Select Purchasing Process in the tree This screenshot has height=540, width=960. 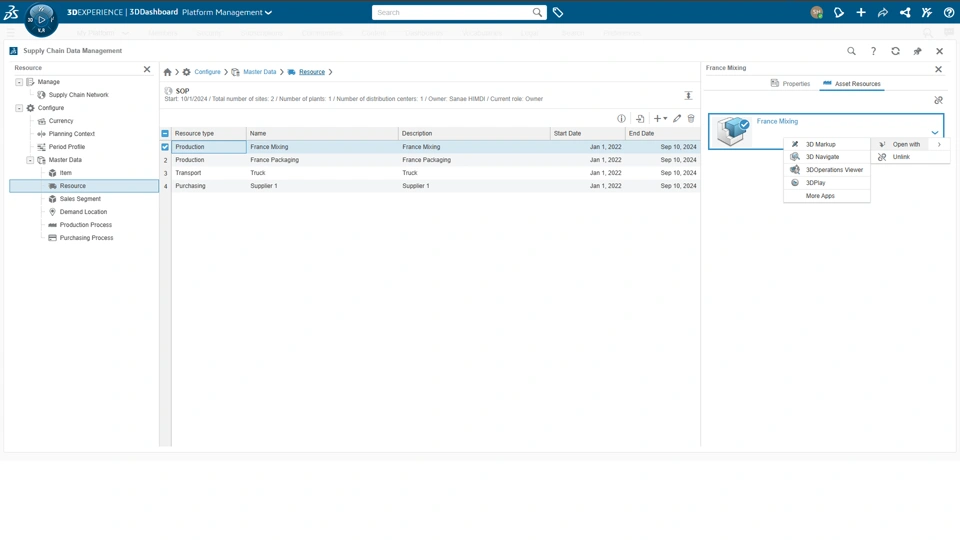coord(86,238)
